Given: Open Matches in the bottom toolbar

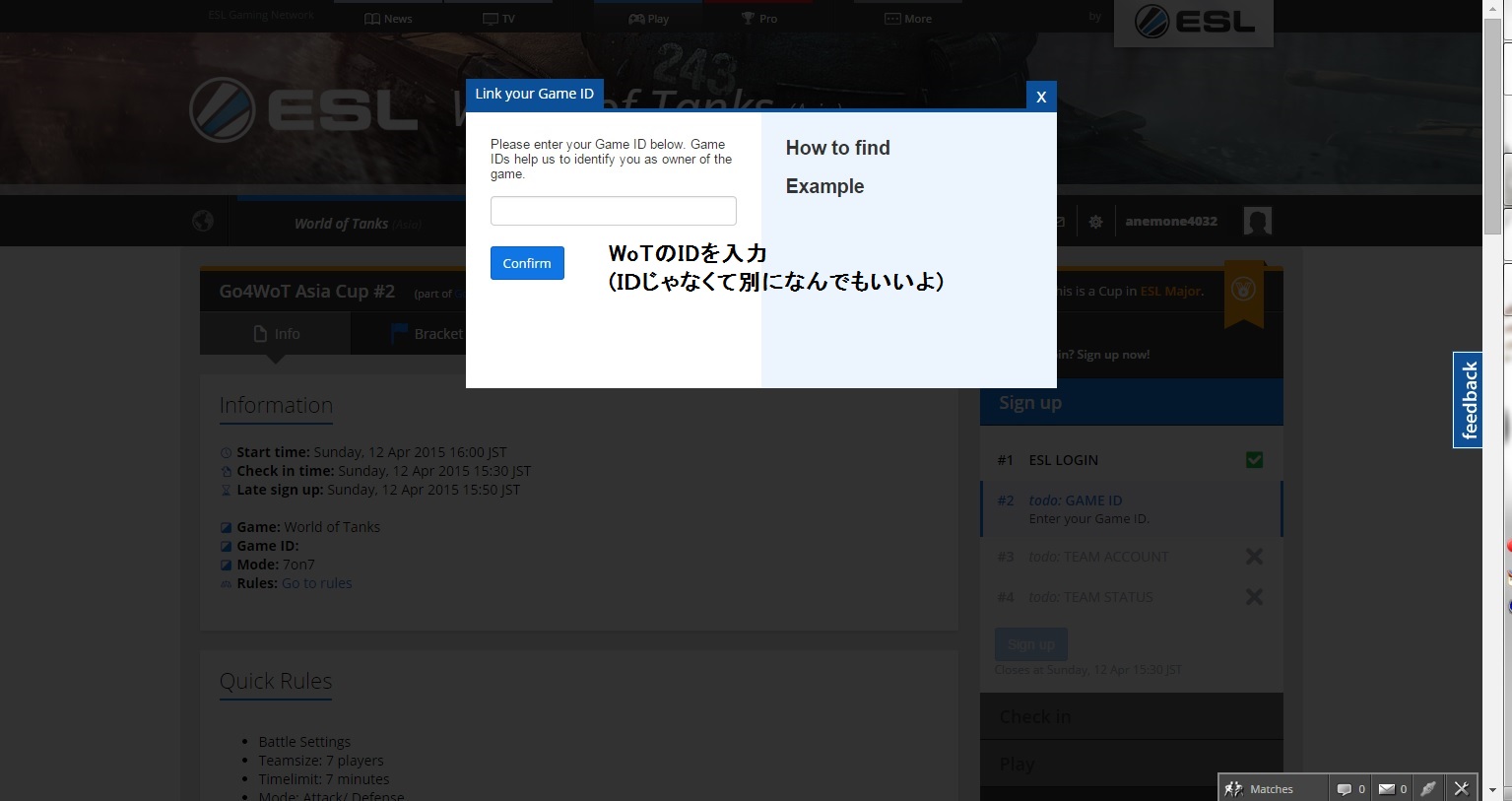Looking at the screenshot, I should tap(1260, 788).
